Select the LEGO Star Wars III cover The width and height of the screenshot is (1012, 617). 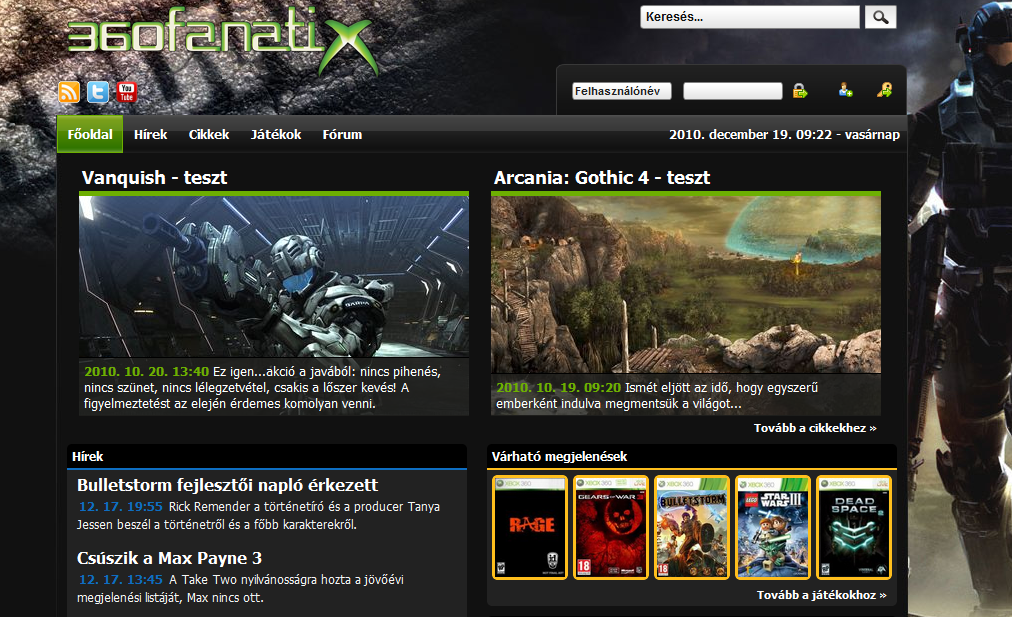click(773, 527)
